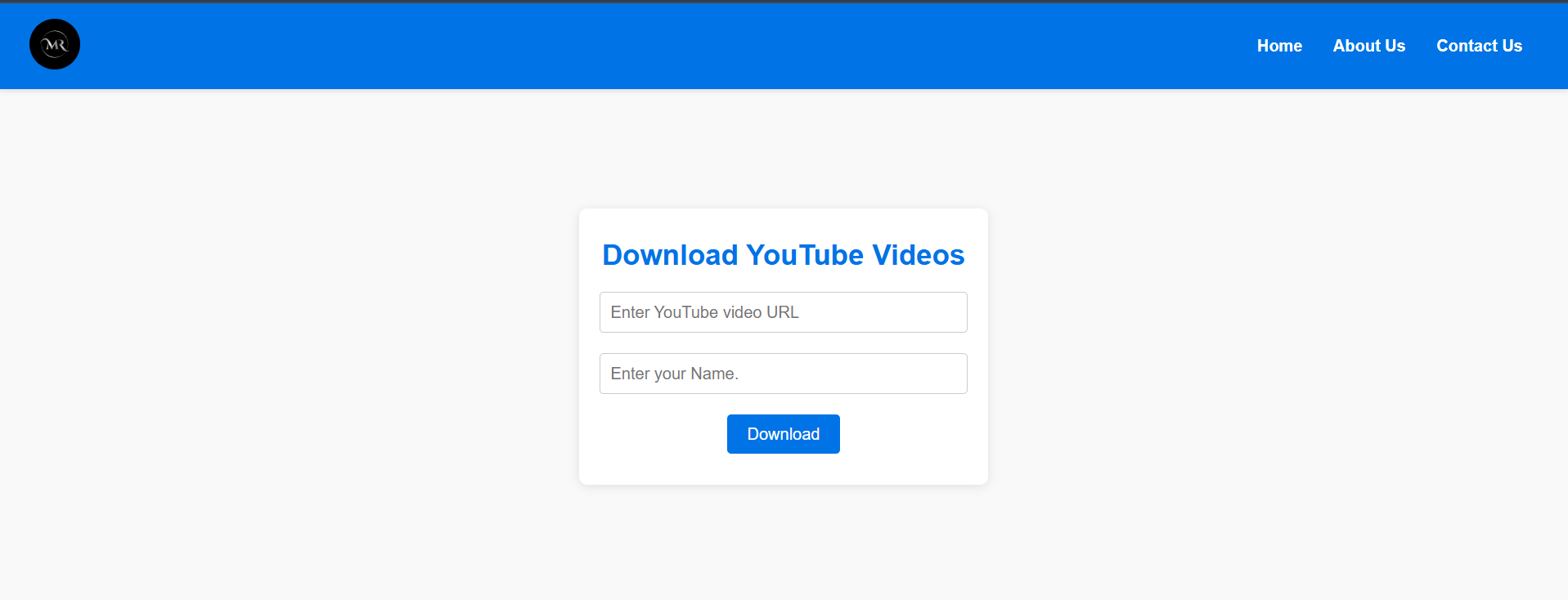Viewport: 1568px width, 600px height.
Task: Click the word YouTube in the heading
Action: (x=804, y=255)
